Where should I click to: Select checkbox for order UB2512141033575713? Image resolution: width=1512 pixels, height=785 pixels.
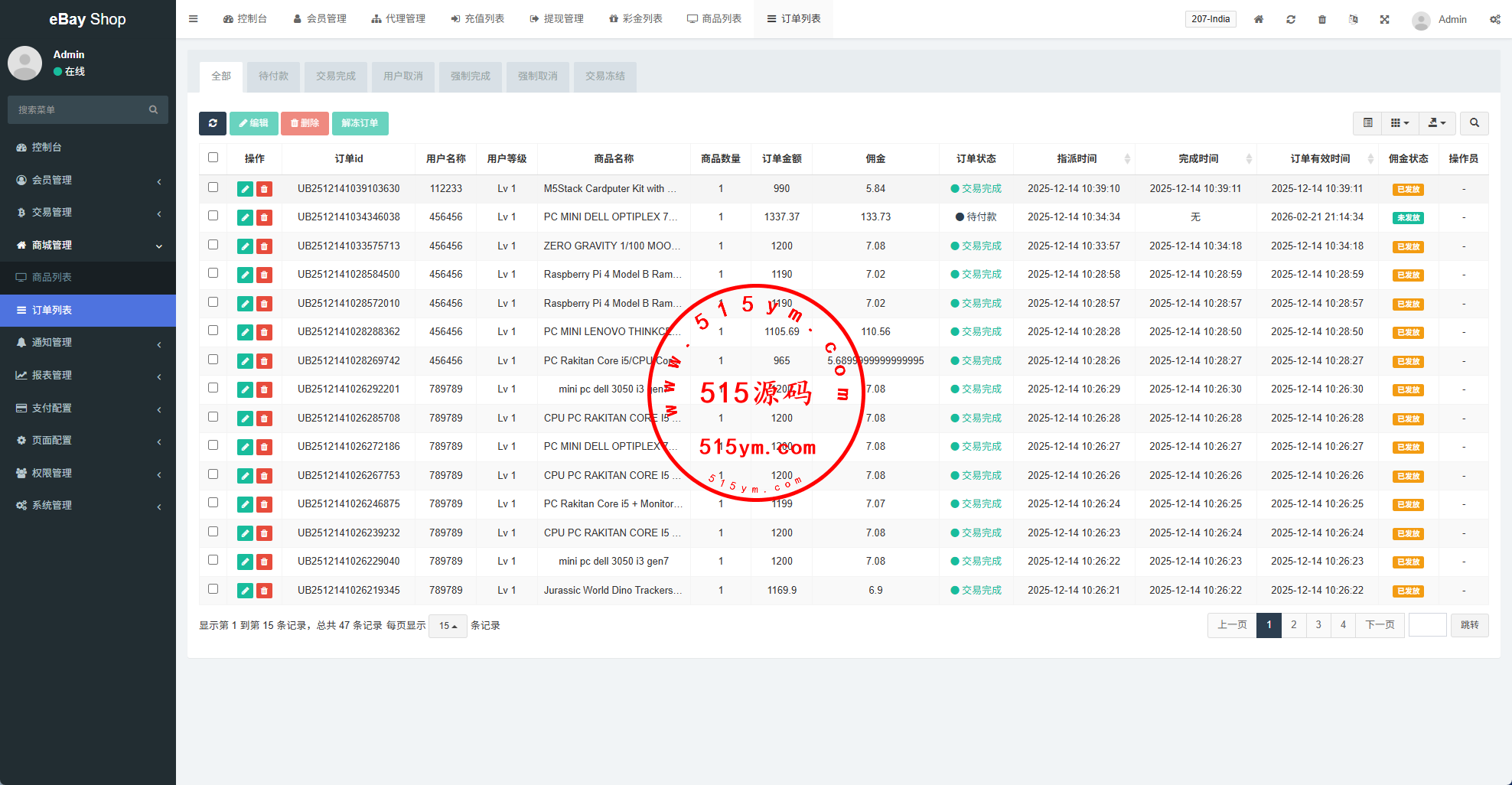(x=213, y=245)
